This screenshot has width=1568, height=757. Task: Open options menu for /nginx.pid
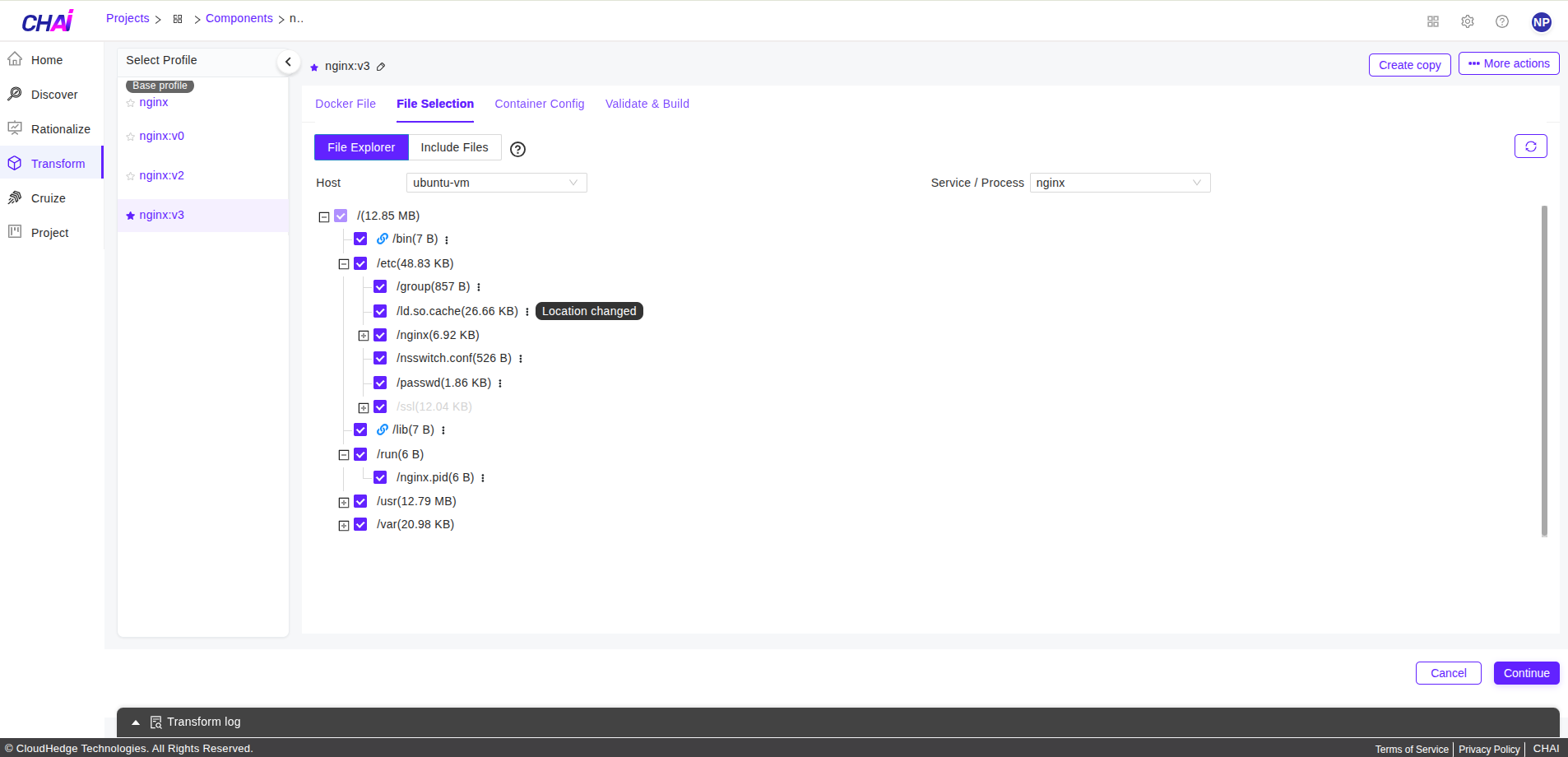click(483, 478)
